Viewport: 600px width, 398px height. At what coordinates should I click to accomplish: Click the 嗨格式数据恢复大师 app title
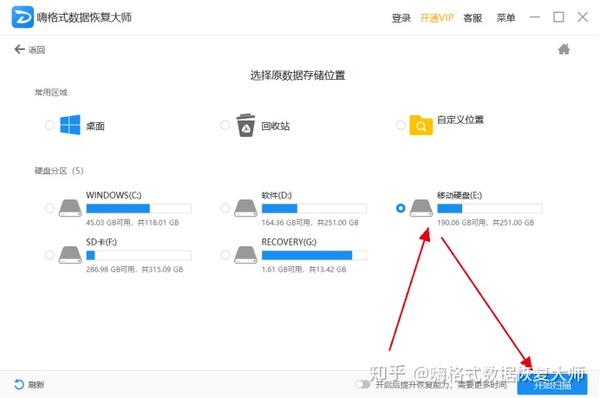[84, 17]
